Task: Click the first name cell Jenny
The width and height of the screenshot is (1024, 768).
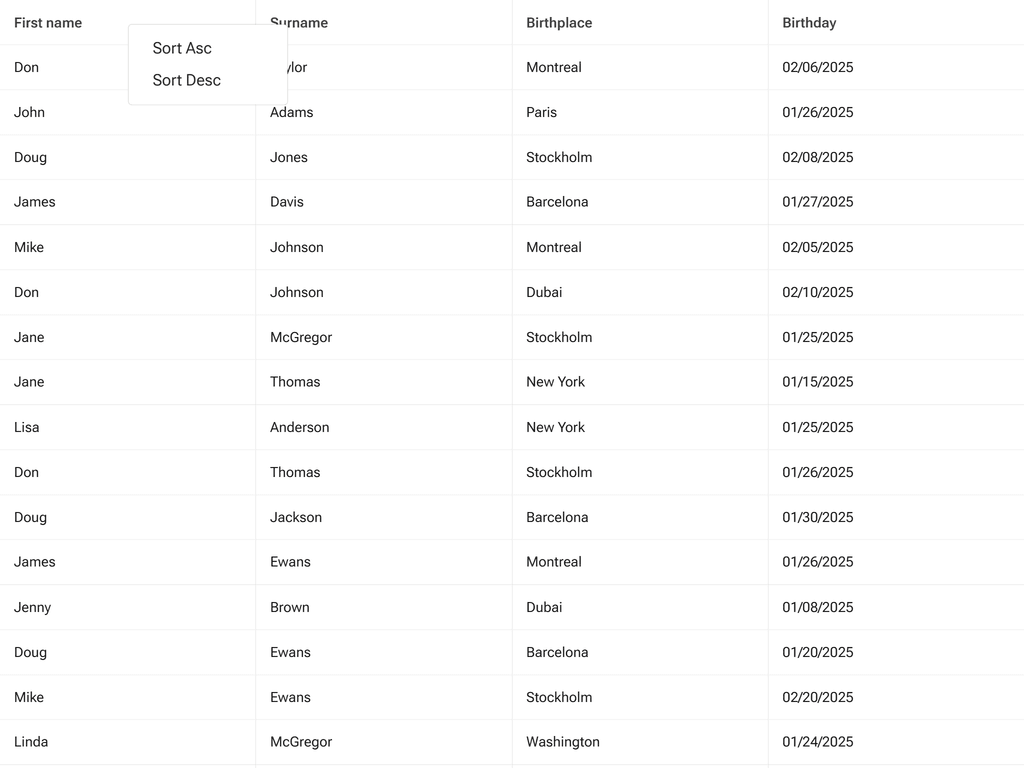Action: pos(33,607)
